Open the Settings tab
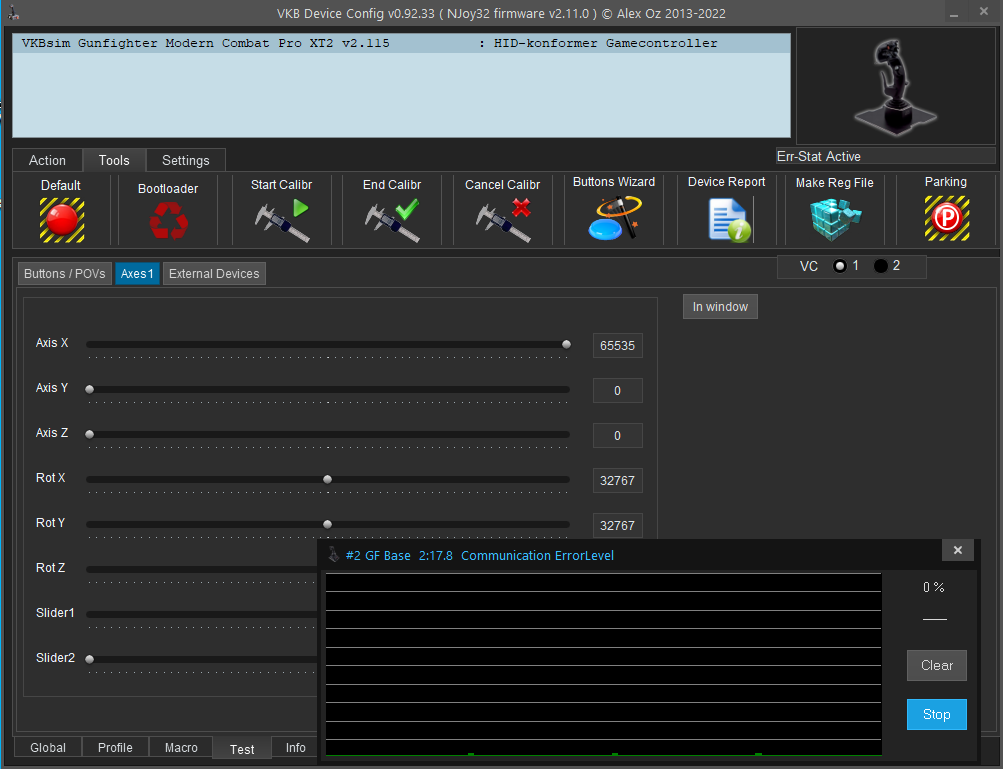The width and height of the screenshot is (1003, 769). coord(186,161)
